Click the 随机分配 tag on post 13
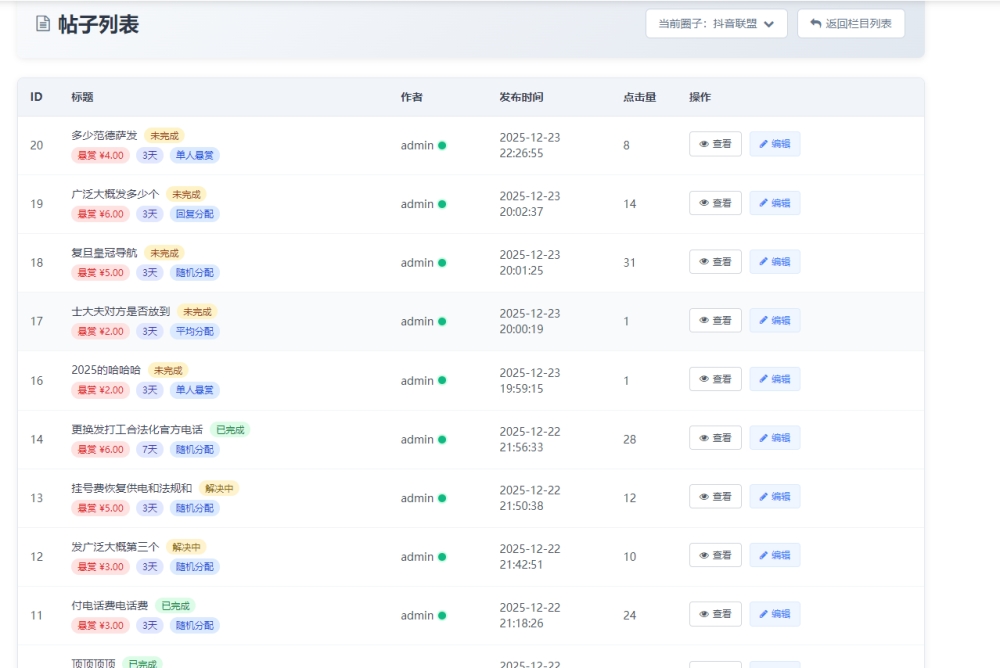The width and height of the screenshot is (1000, 668). point(194,508)
